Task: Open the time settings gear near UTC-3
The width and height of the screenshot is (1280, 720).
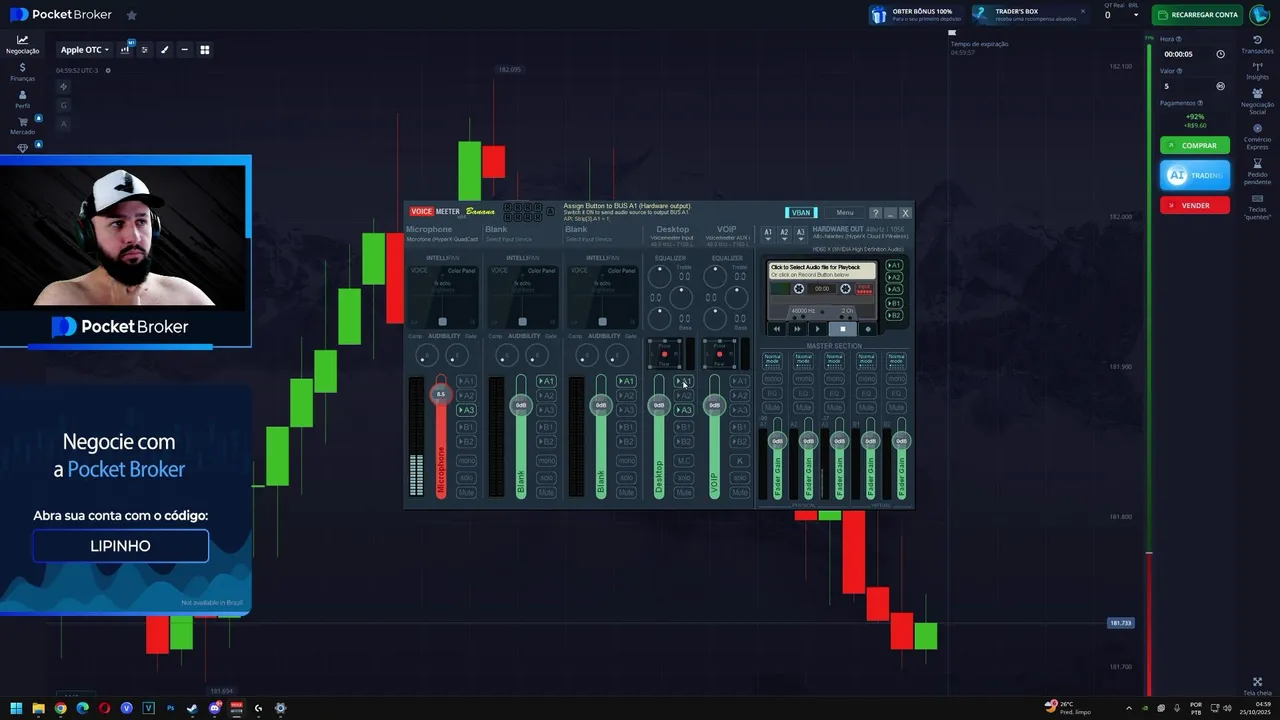Action: coord(108,70)
